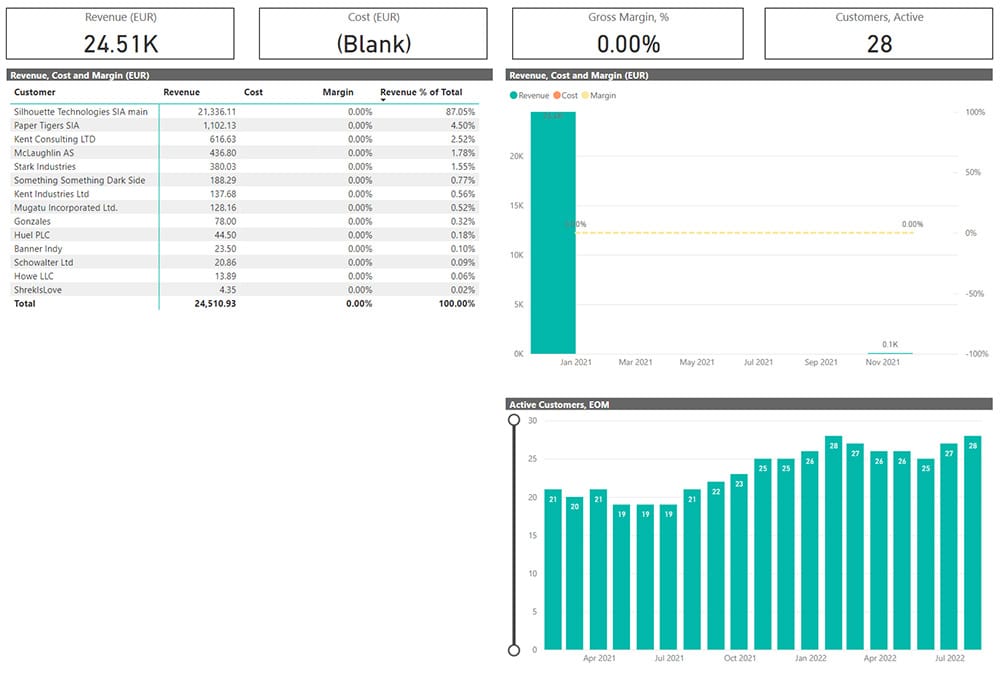The image size is (1000, 683).
Task: Select the Customers, Active card
Action: point(880,34)
